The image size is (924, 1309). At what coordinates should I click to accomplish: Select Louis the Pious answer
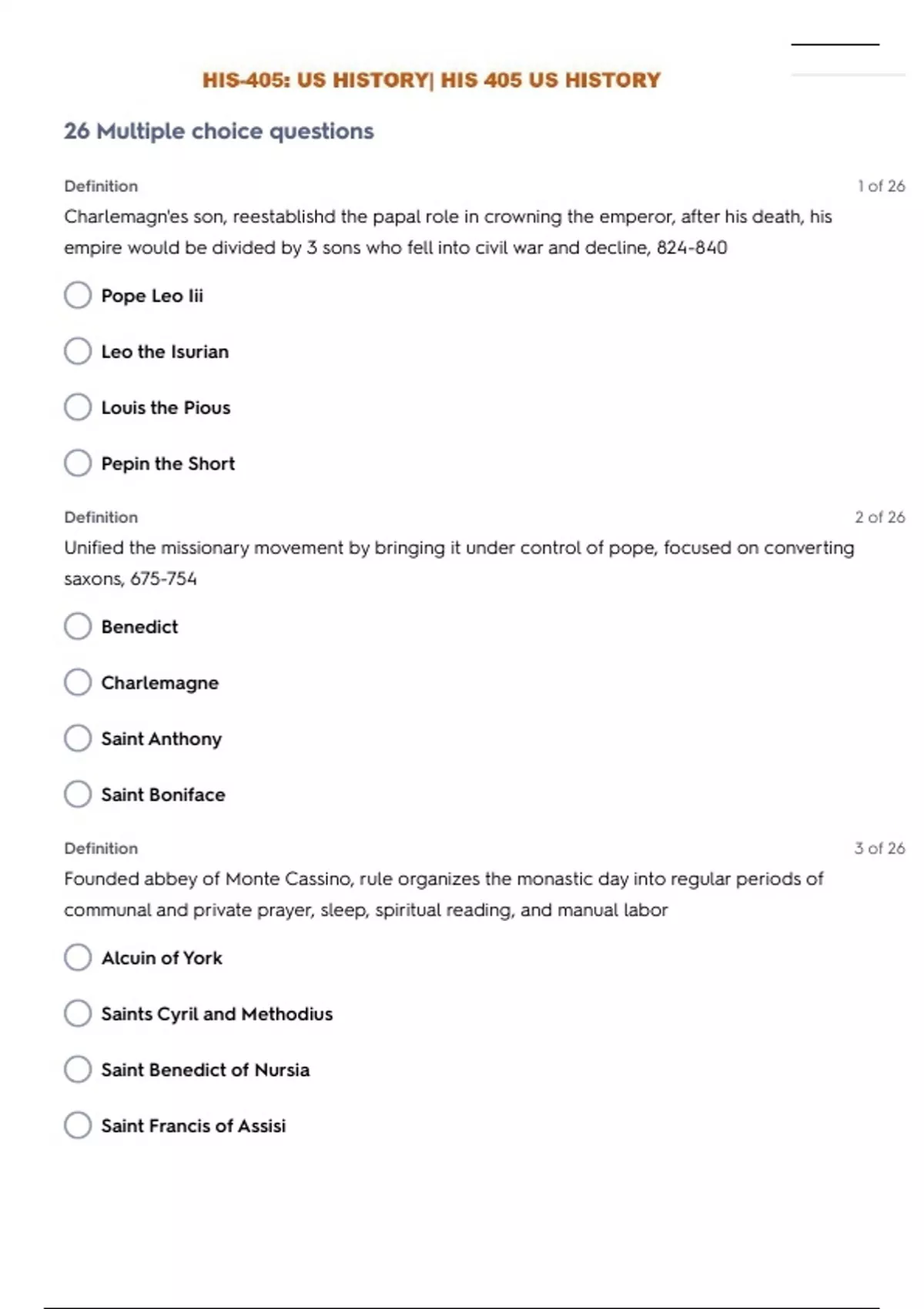[x=78, y=407]
